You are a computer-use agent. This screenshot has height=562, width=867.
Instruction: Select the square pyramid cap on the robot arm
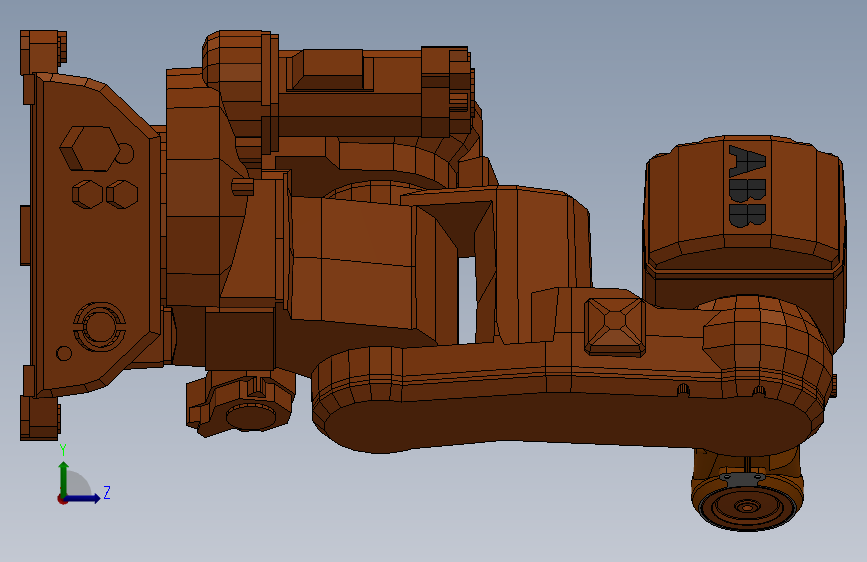tap(615, 326)
